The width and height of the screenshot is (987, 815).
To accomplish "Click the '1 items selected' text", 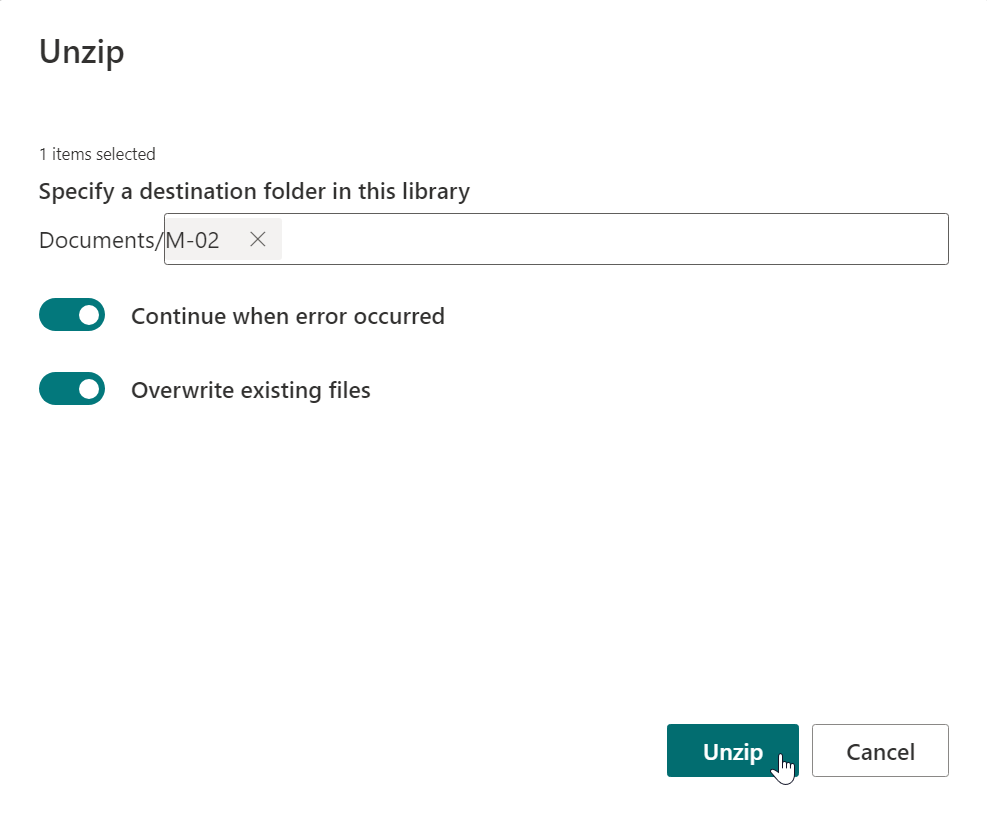I will tap(97, 154).
